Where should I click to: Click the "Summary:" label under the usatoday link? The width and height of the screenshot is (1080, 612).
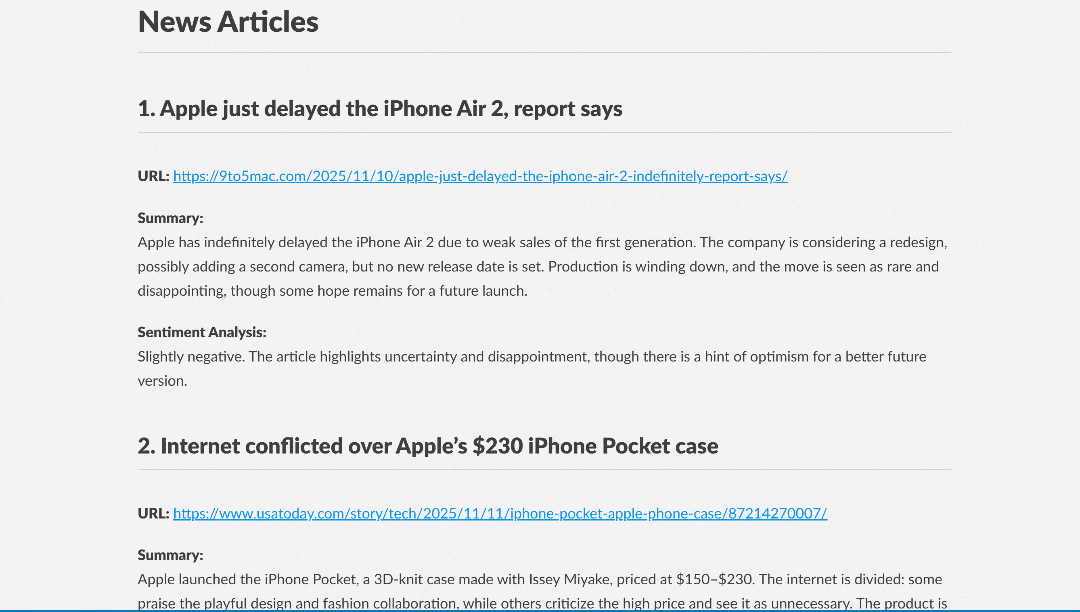[x=170, y=554]
